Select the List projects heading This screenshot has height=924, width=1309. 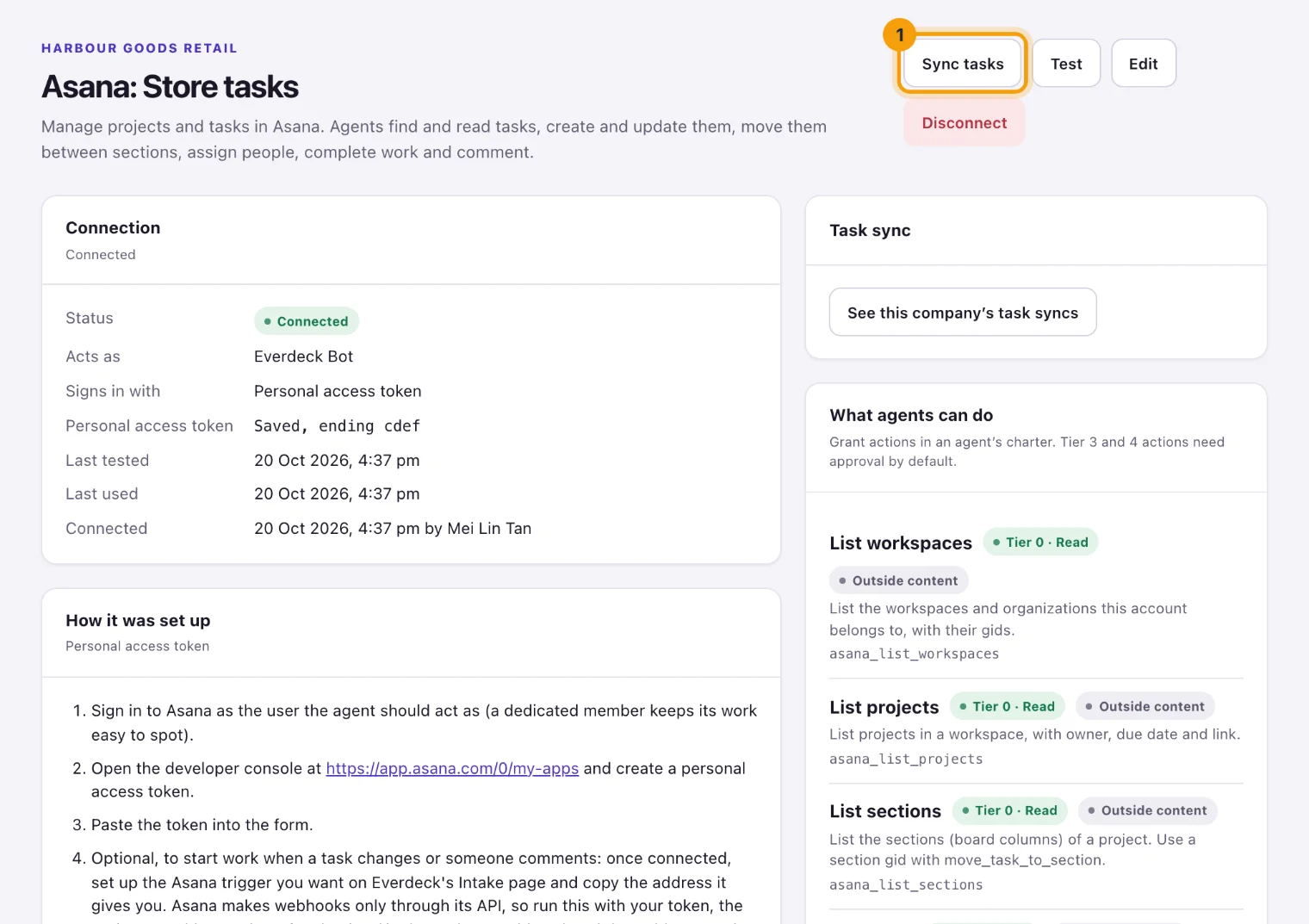(x=884, y=707)
